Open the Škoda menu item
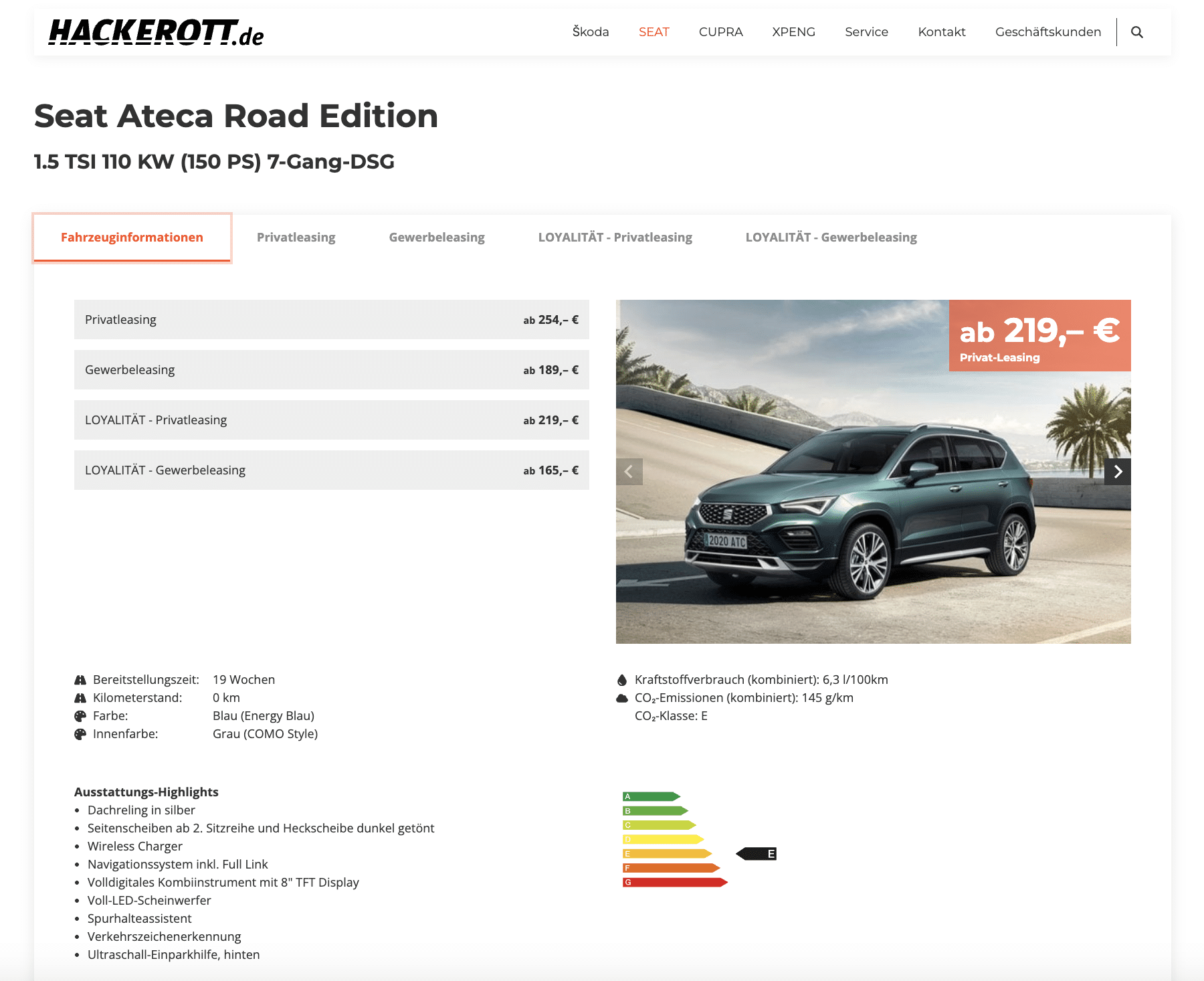This screenshot has height=981, width=1204. click(x=590, y=32)
